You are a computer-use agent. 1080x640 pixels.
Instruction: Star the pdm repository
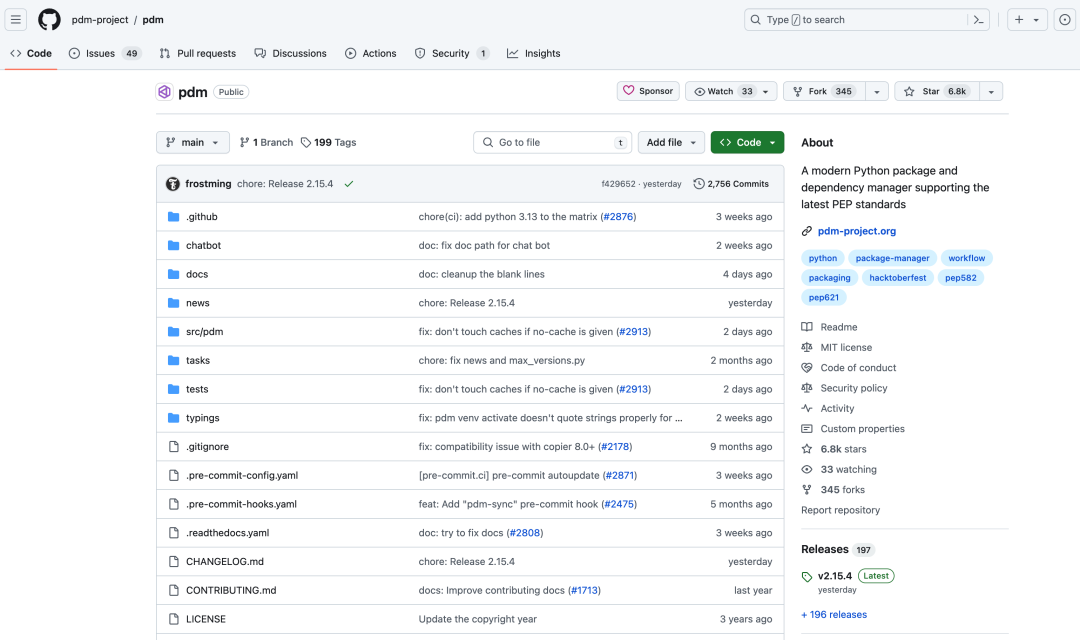point(937,92)
